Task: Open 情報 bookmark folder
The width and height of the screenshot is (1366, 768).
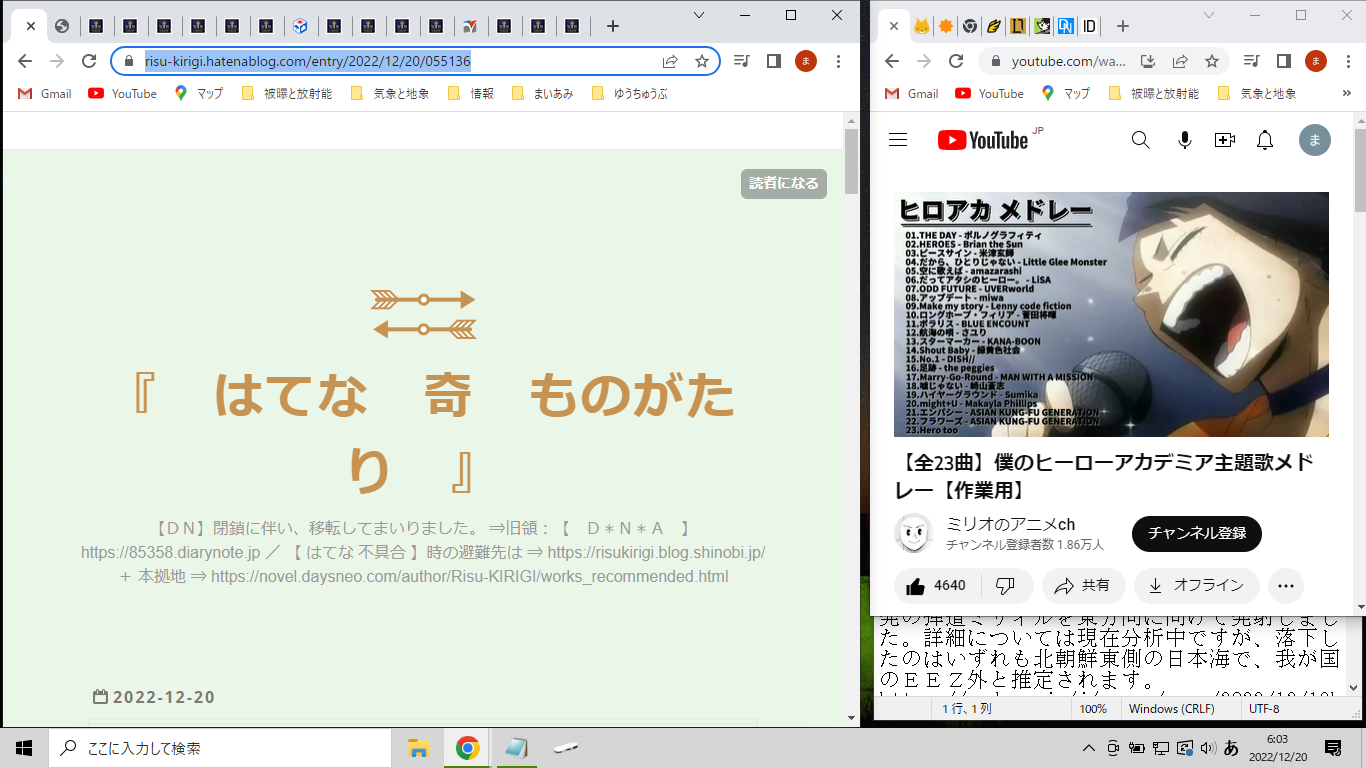Action: (x=472, y=93)
